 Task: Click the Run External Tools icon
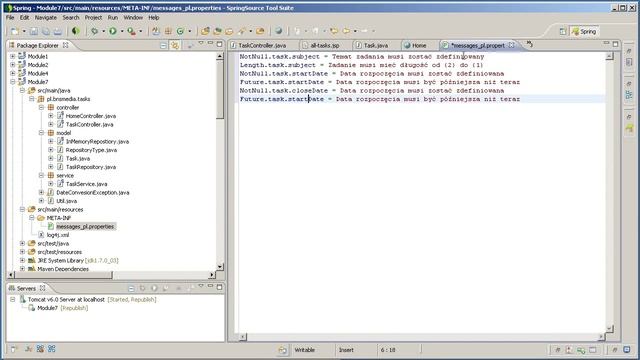131,31
